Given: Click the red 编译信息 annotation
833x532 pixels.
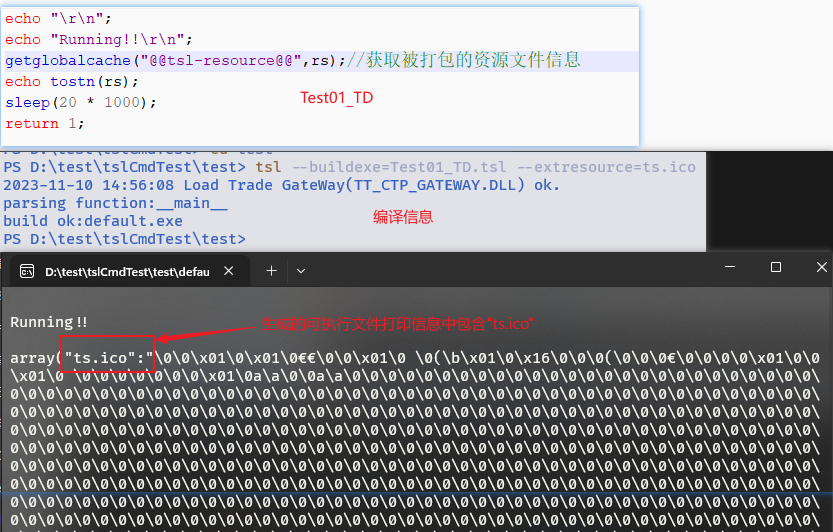Looking at the screenshot, I should 403,216.
